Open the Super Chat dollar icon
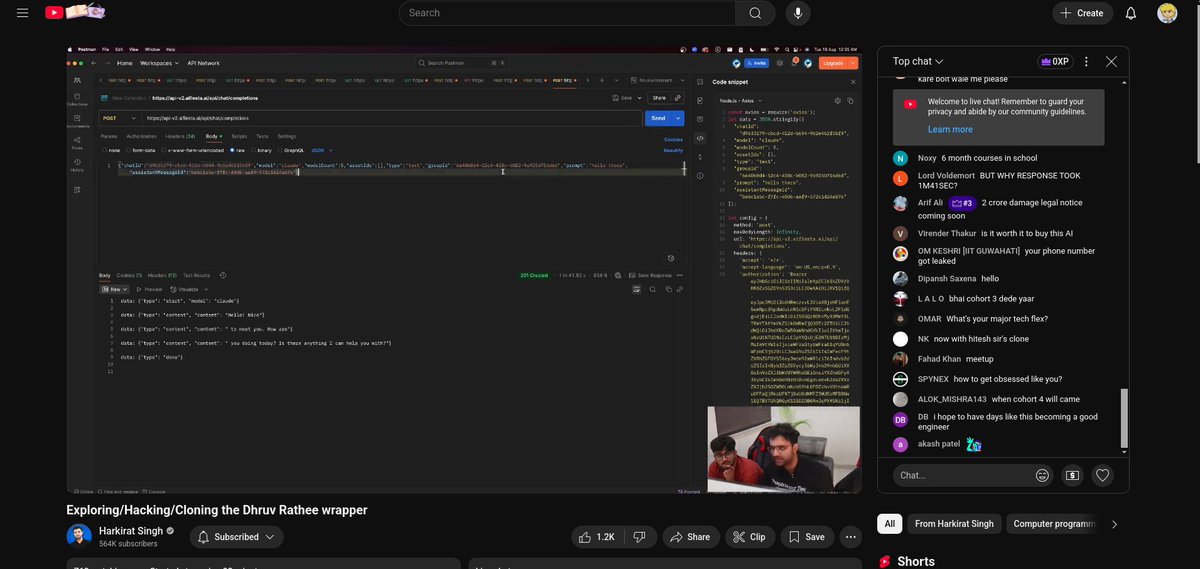The image size is (1200, 569). point(1073,475)
